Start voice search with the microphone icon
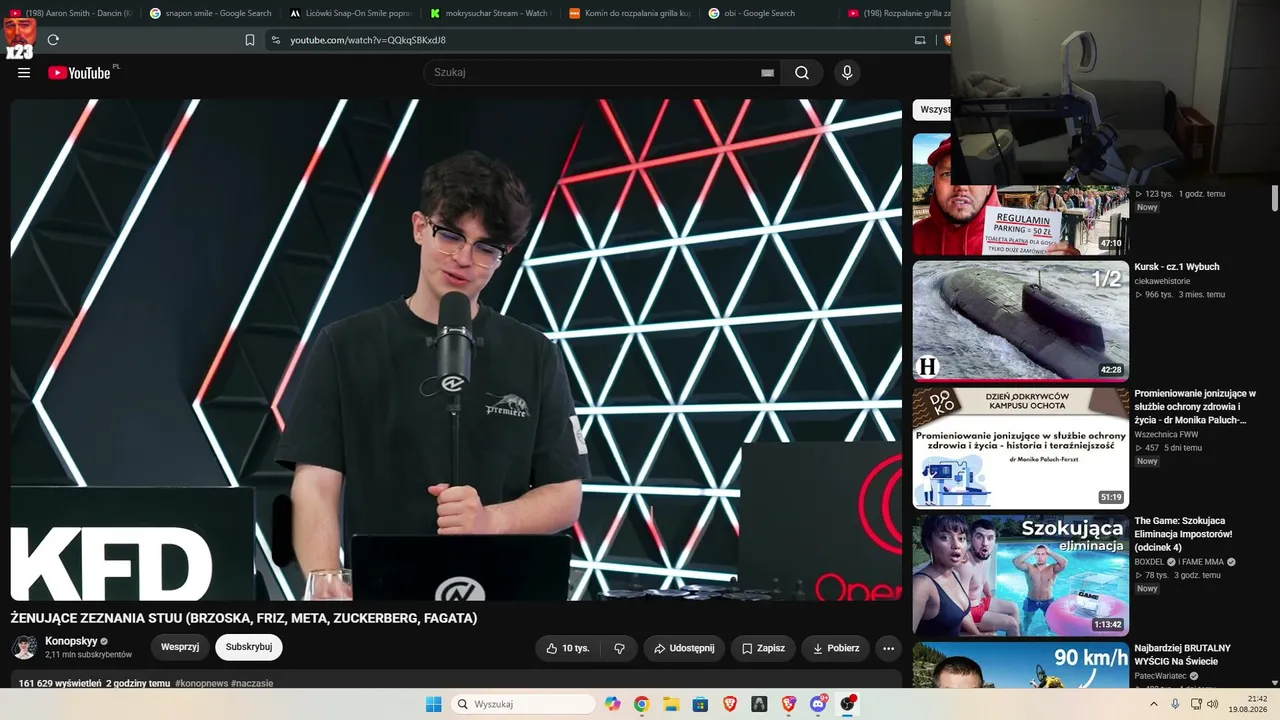This screenshot has width=1280, height=720. [847, 73]
